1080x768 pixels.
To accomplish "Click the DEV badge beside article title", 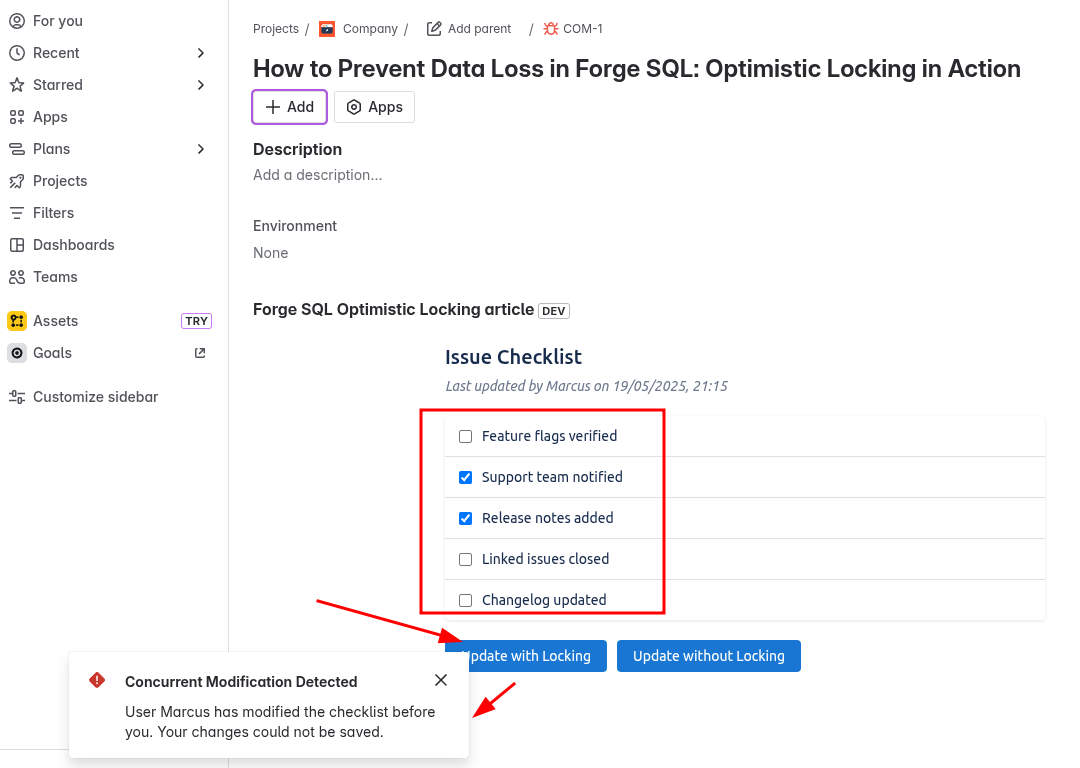I will point(554,311).
